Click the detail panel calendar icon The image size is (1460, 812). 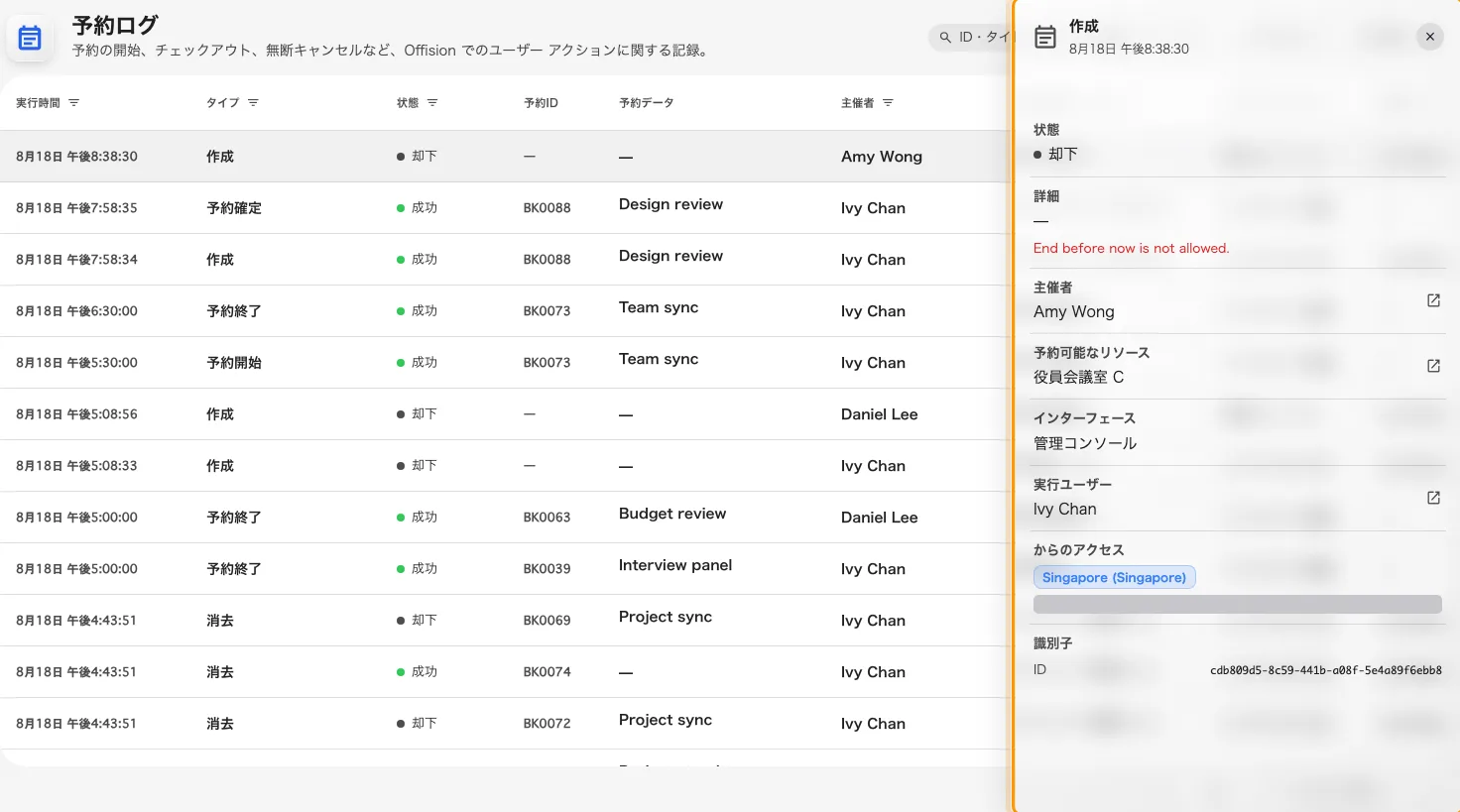coord(1045,38)
